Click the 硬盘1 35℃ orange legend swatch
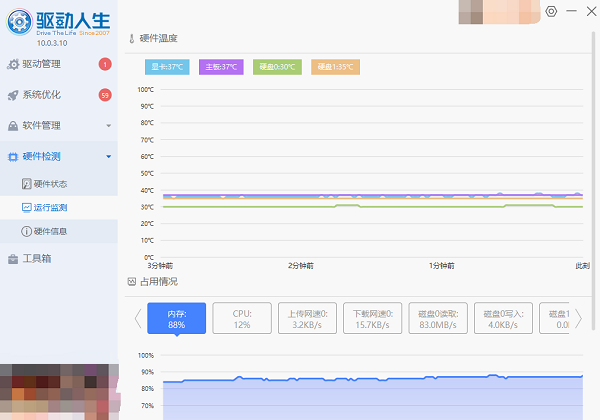This screenshot has width=600, height=420. pos(335,67)
